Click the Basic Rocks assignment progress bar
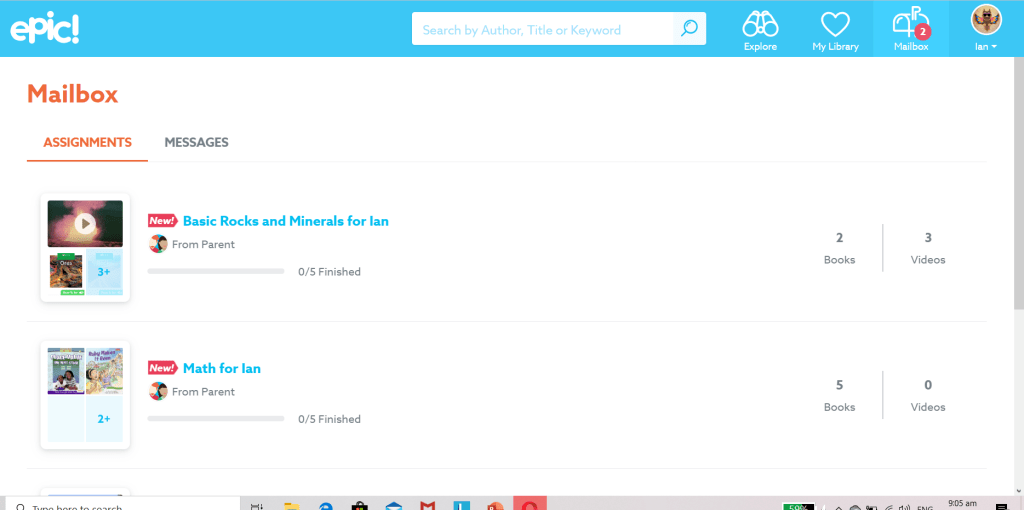1024x510 pixels. click(216, 271)
